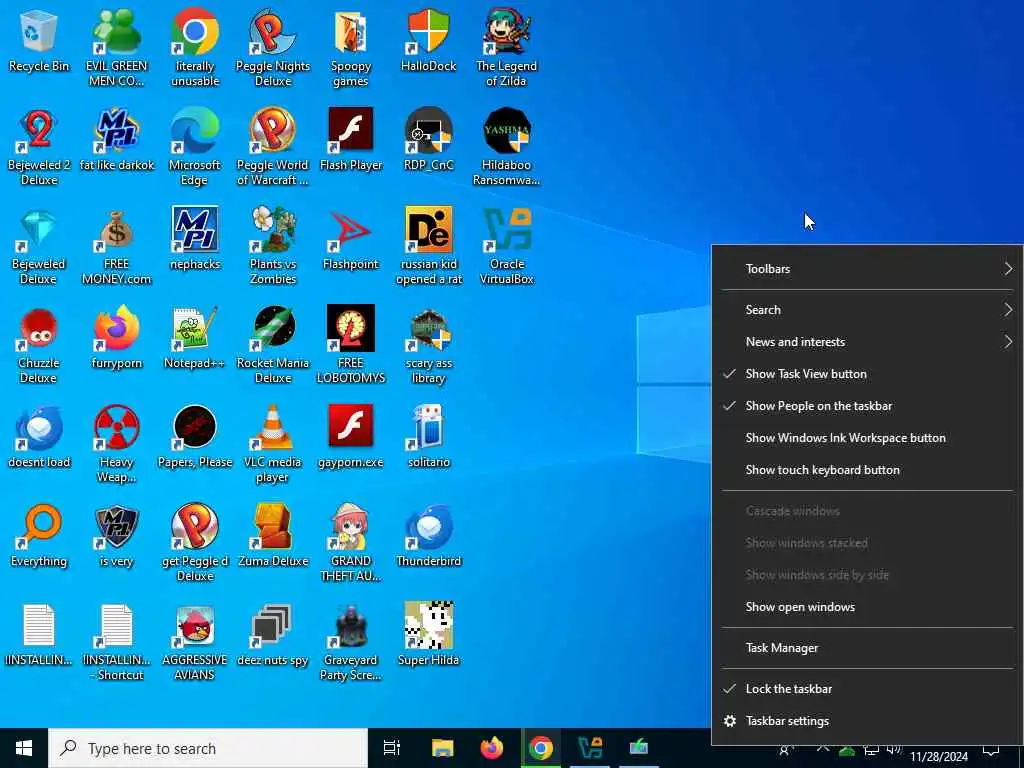
Task: Expand the Toolbars submenu
Action: coord(867,268)
